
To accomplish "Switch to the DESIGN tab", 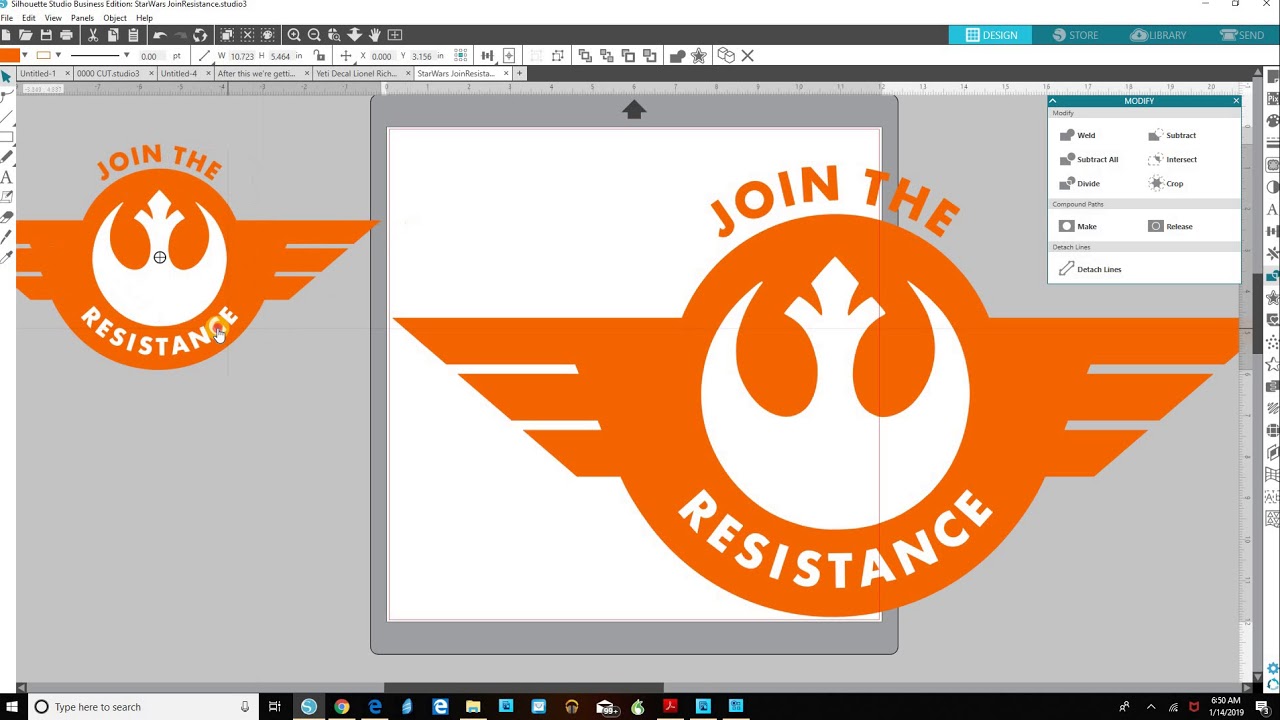I will [992, 35].
